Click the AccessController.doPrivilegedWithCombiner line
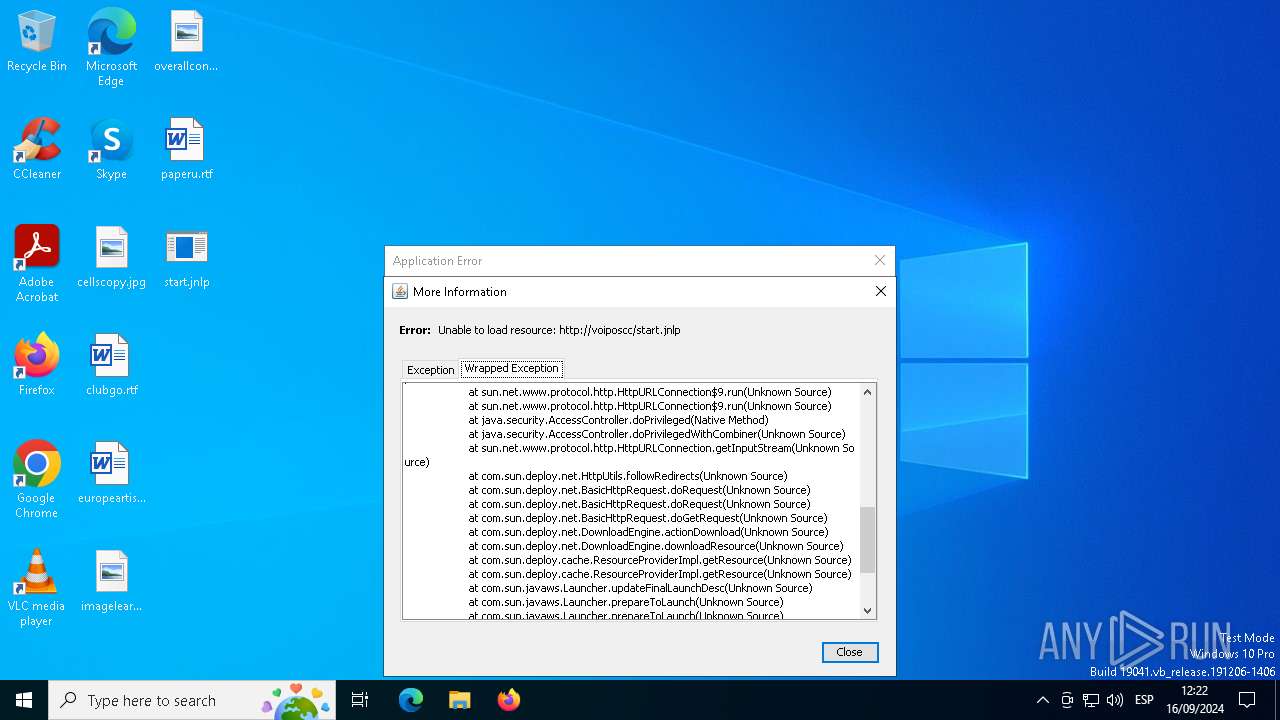 (657, 434)
